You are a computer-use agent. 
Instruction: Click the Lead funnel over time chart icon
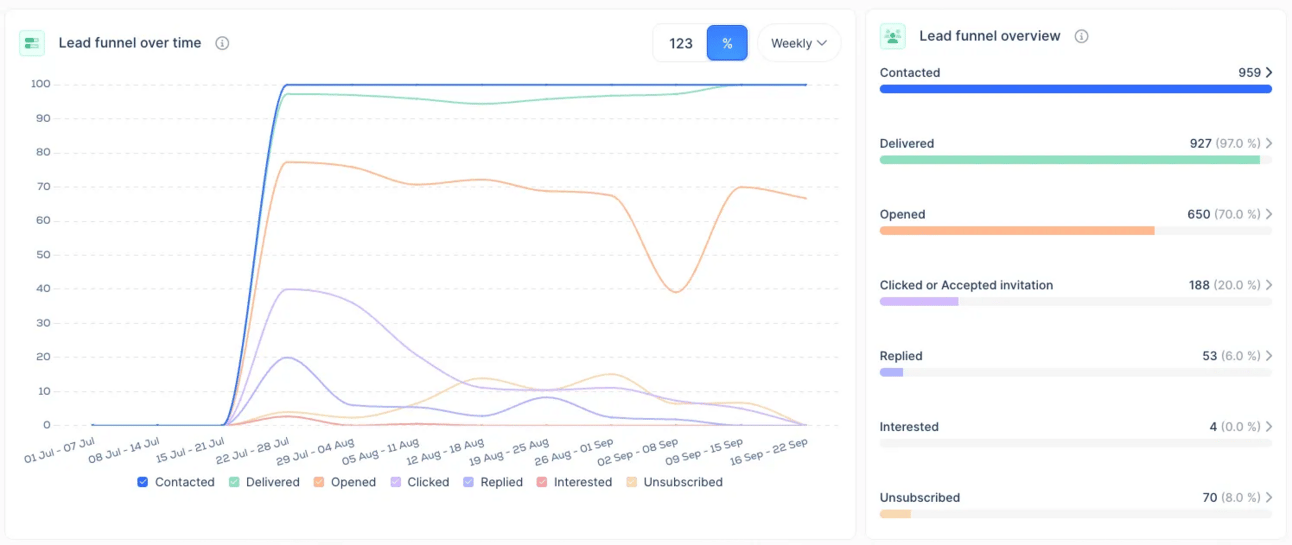[x=32, y=43]
